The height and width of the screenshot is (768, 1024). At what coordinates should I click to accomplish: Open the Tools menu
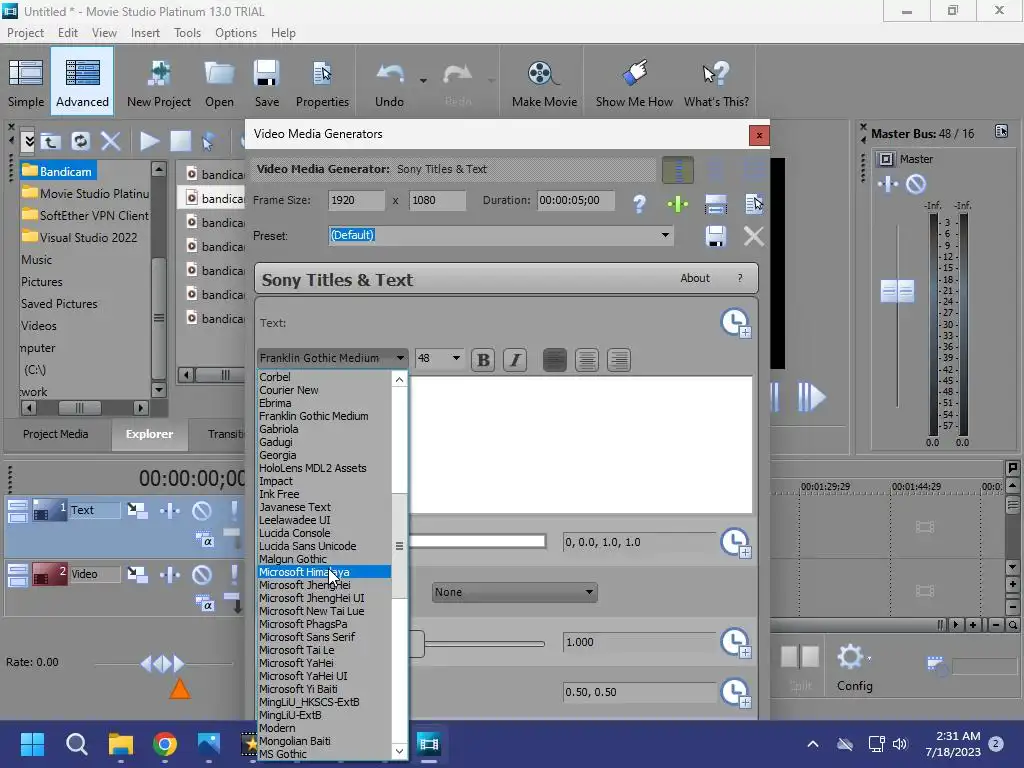(x=187, y=33)
